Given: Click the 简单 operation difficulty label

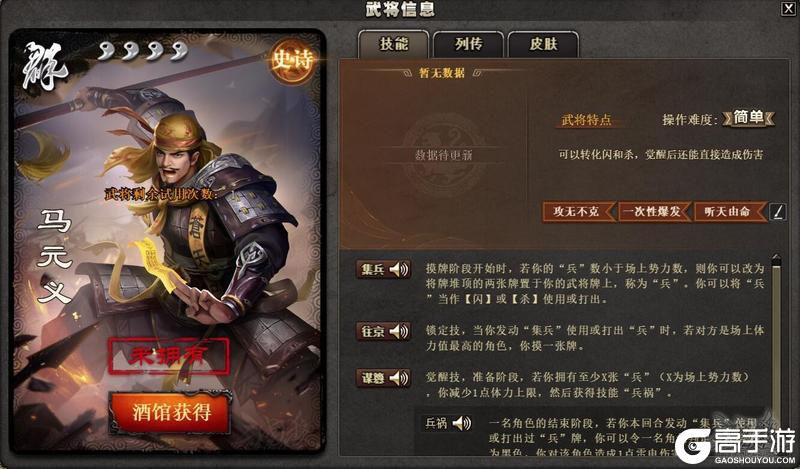Looking at the screenshot, I should click(748, 118).
